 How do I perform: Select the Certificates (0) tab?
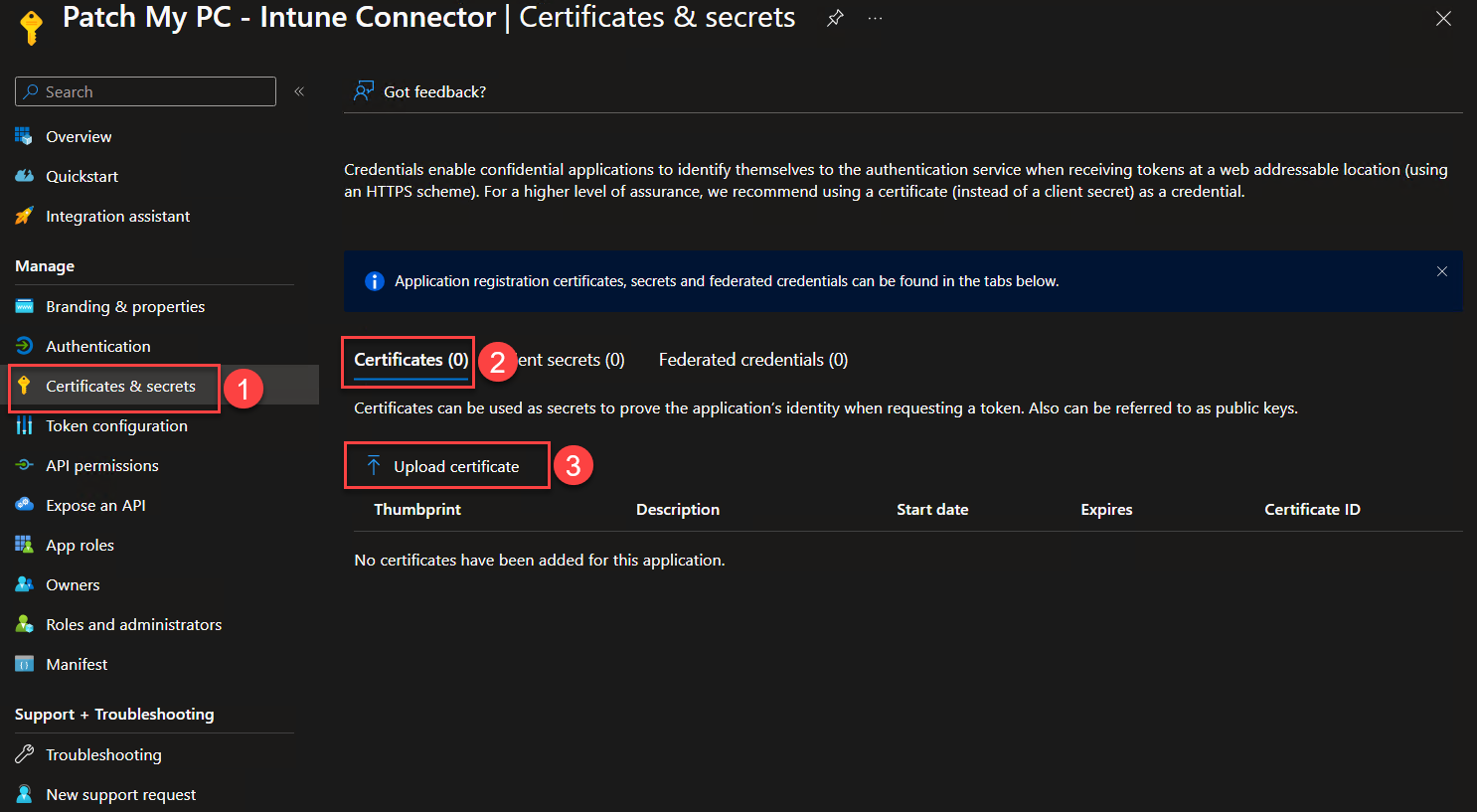click(410, 360)
